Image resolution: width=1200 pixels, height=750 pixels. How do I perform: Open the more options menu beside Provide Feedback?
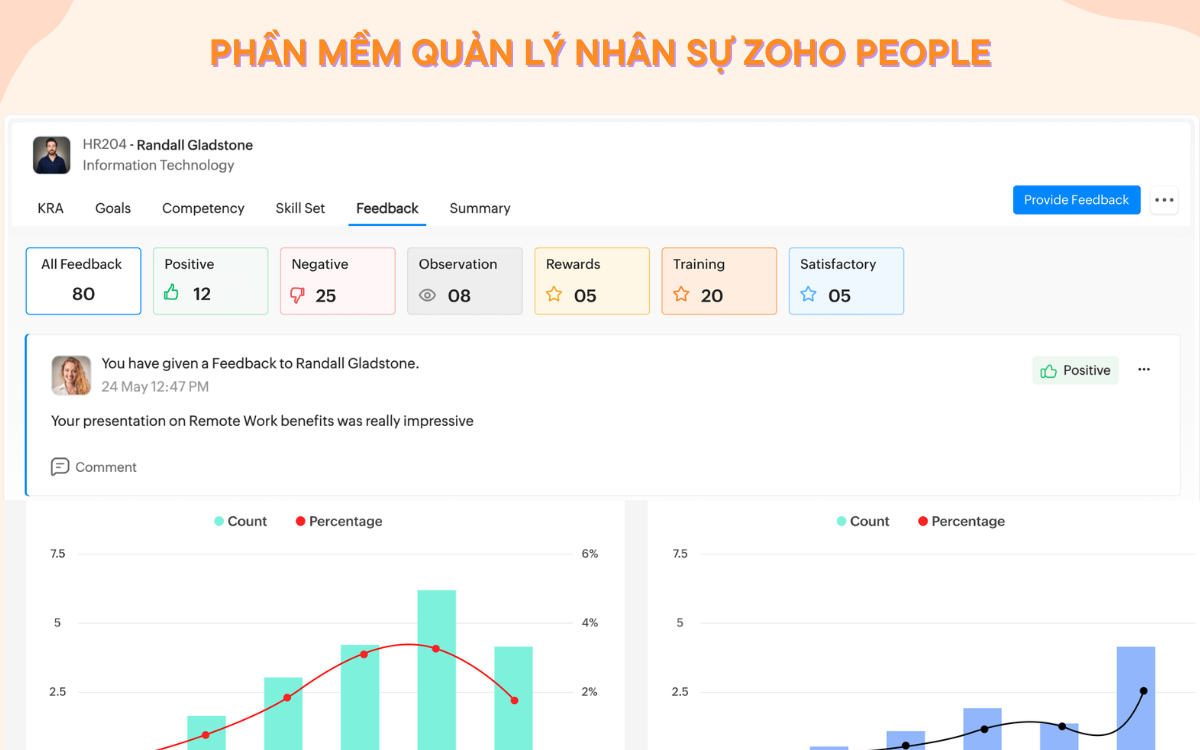point(1164,200)
